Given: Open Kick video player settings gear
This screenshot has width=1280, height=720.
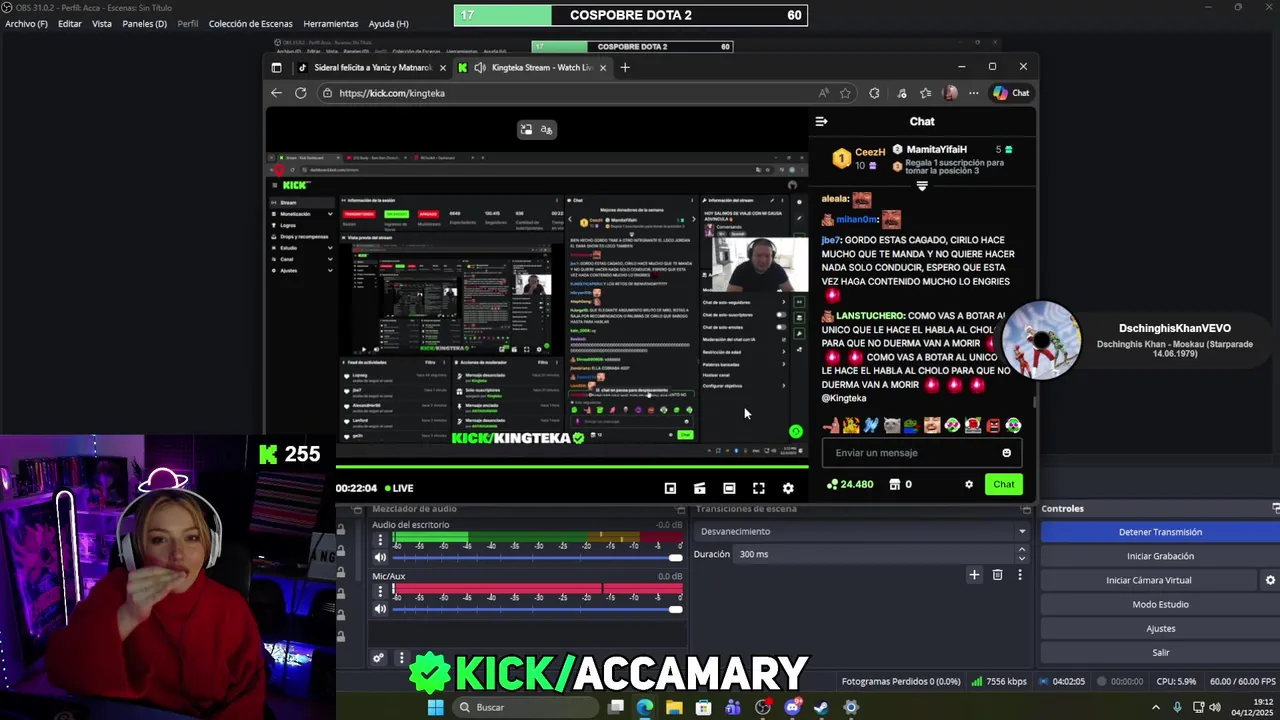Looking at the screenshot, I should tap(788, 488).
